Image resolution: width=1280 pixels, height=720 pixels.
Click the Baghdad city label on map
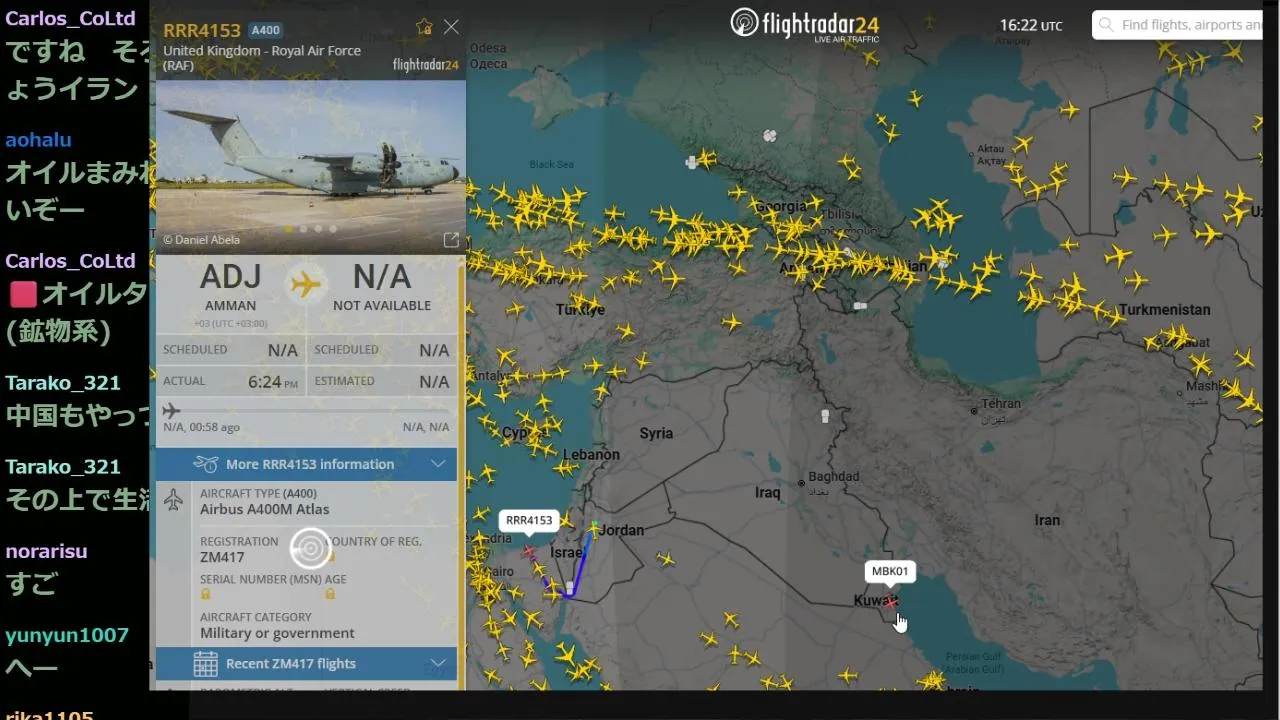(x=834, y=477)
